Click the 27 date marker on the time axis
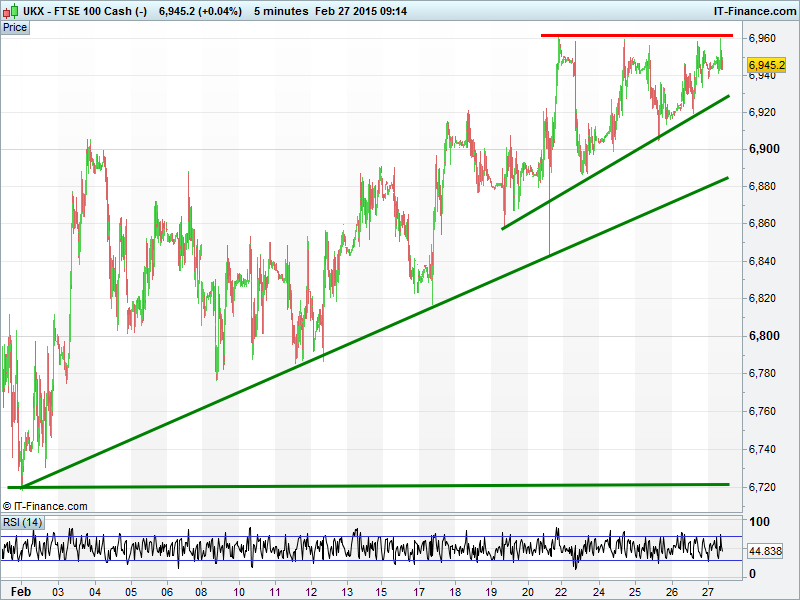The height and width of the screenshot is (600, 800). pos(707,591)
